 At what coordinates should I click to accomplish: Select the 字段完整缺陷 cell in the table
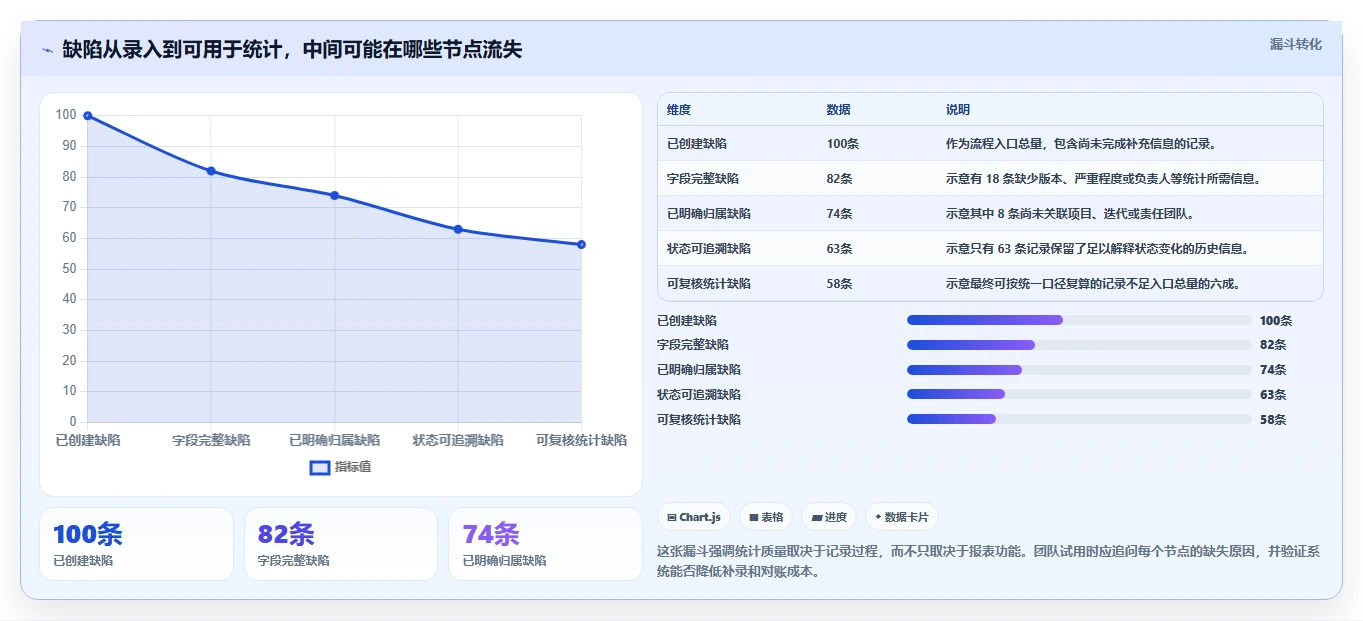point(703,179)
